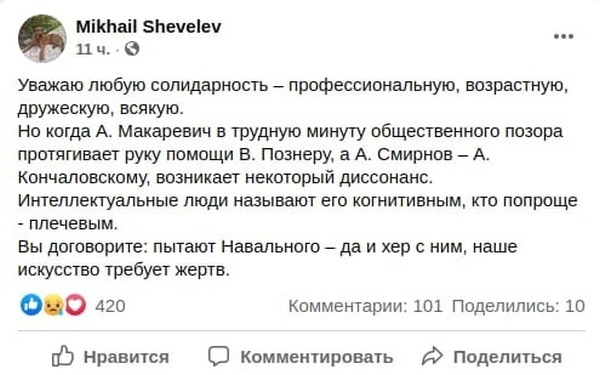Show who shared via 'Поделились: 10'

coord(518,306)
